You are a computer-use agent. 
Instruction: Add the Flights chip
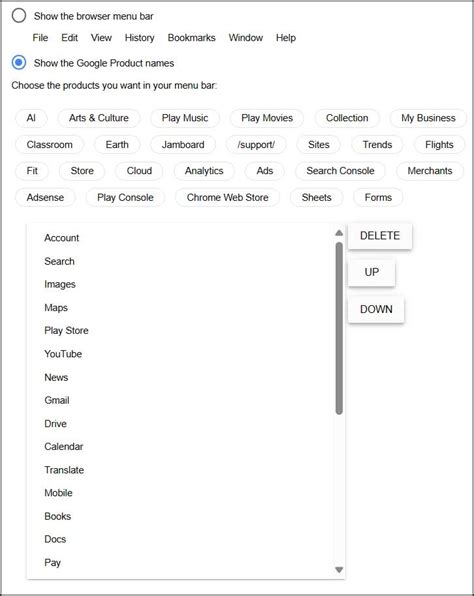(439, 144)
